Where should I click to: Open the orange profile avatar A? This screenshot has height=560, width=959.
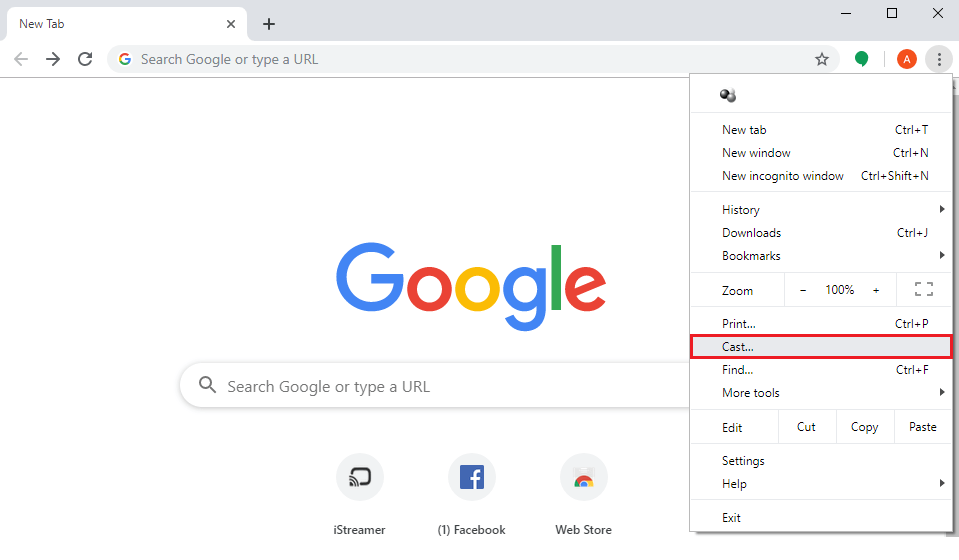(906, 59)
